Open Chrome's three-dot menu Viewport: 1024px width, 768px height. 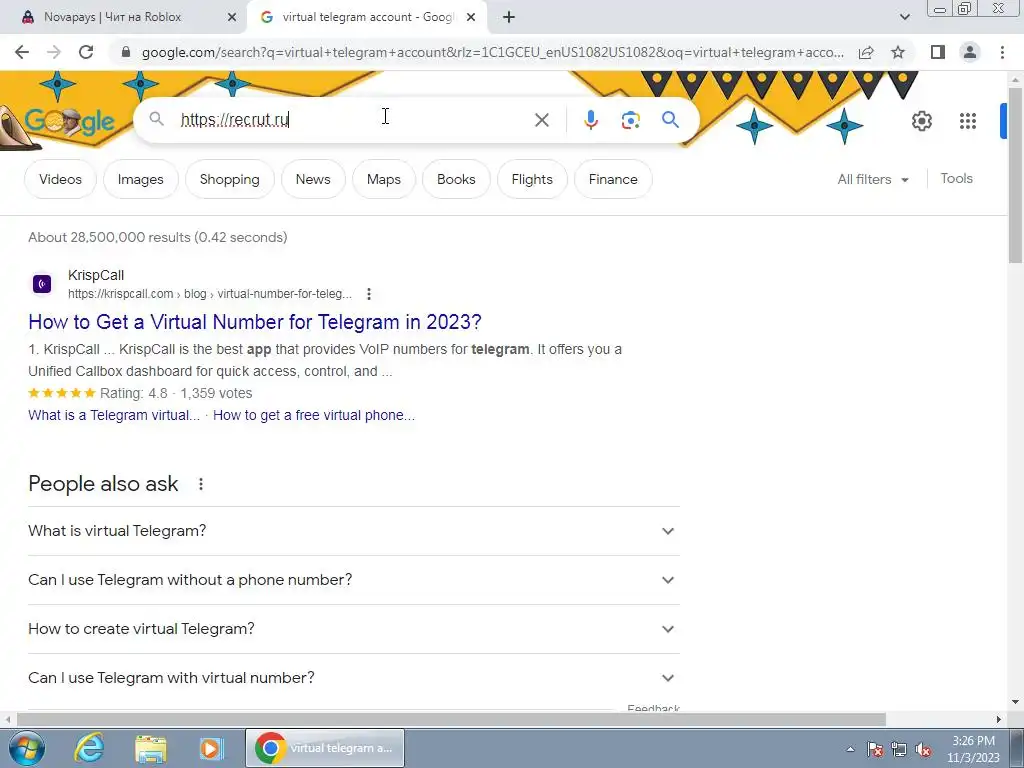[x=1002, y=52]
